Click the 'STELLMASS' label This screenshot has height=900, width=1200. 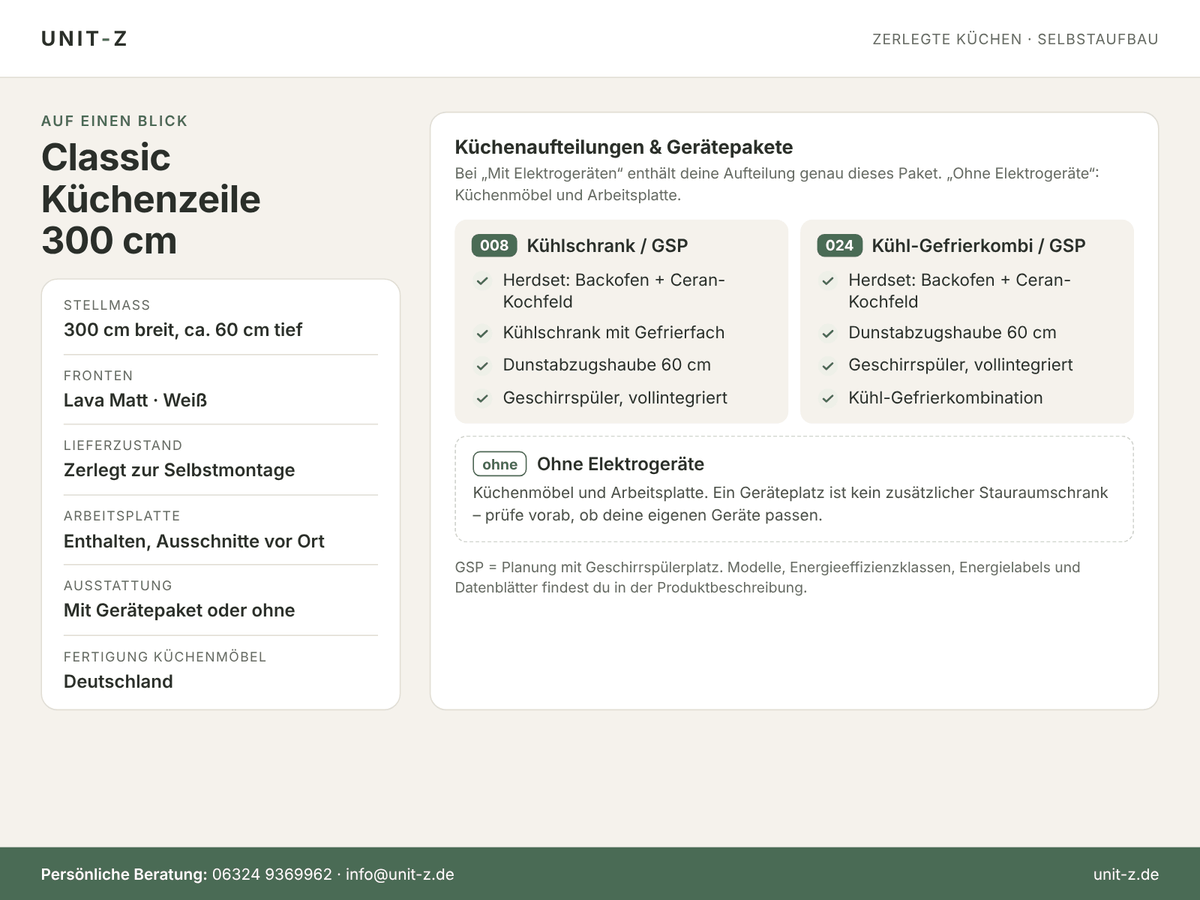click(107, 305)
